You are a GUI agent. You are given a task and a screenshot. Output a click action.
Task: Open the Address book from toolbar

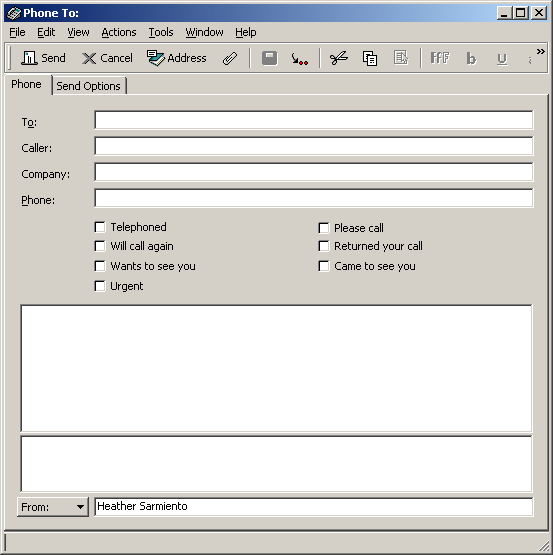point(176,58)
